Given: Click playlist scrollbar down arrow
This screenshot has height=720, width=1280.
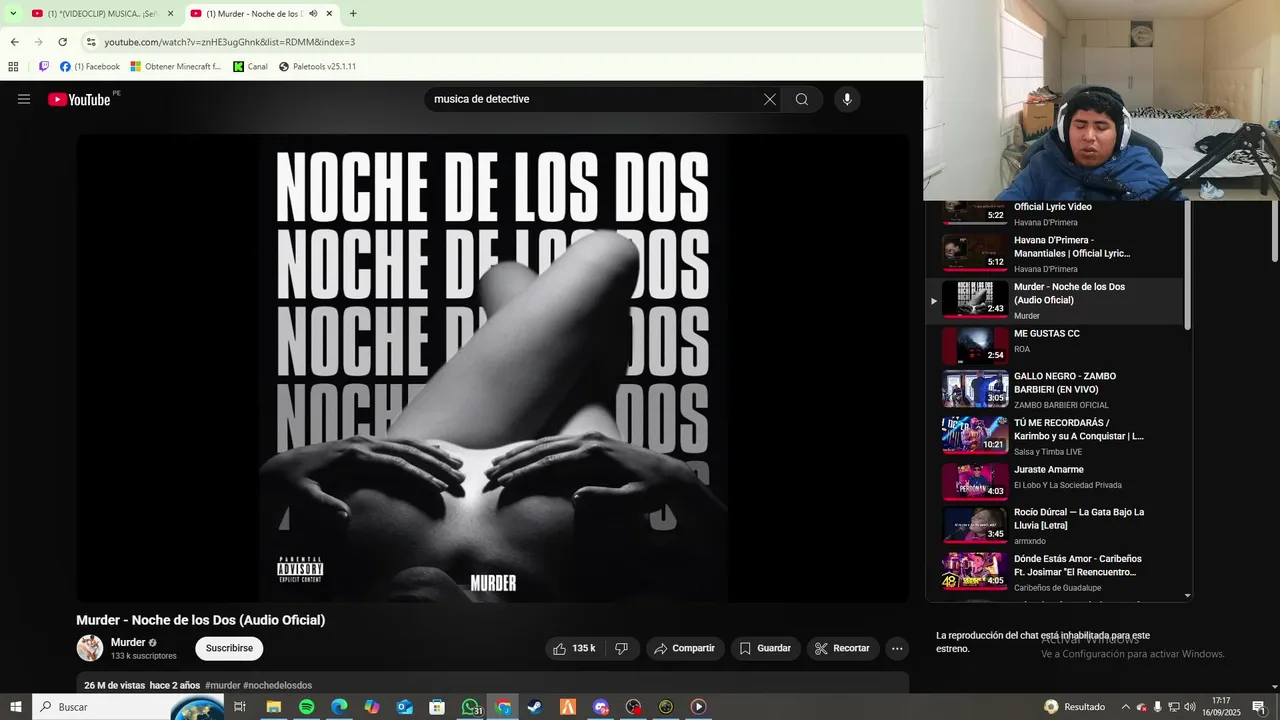Looking at the screenshot, I should (x=1187, y=595).
